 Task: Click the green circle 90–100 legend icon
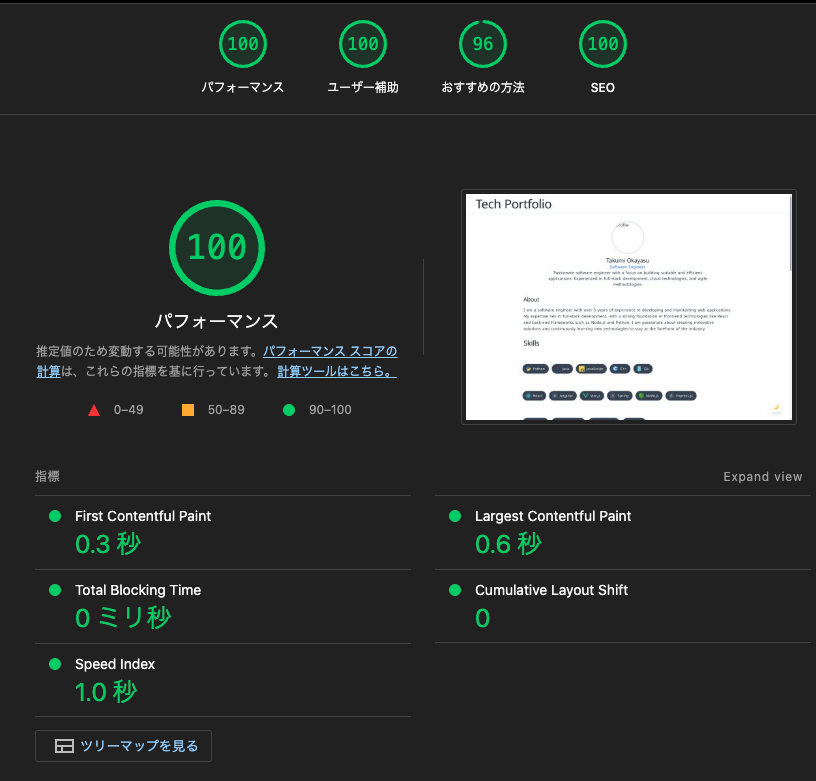point(289,410)
